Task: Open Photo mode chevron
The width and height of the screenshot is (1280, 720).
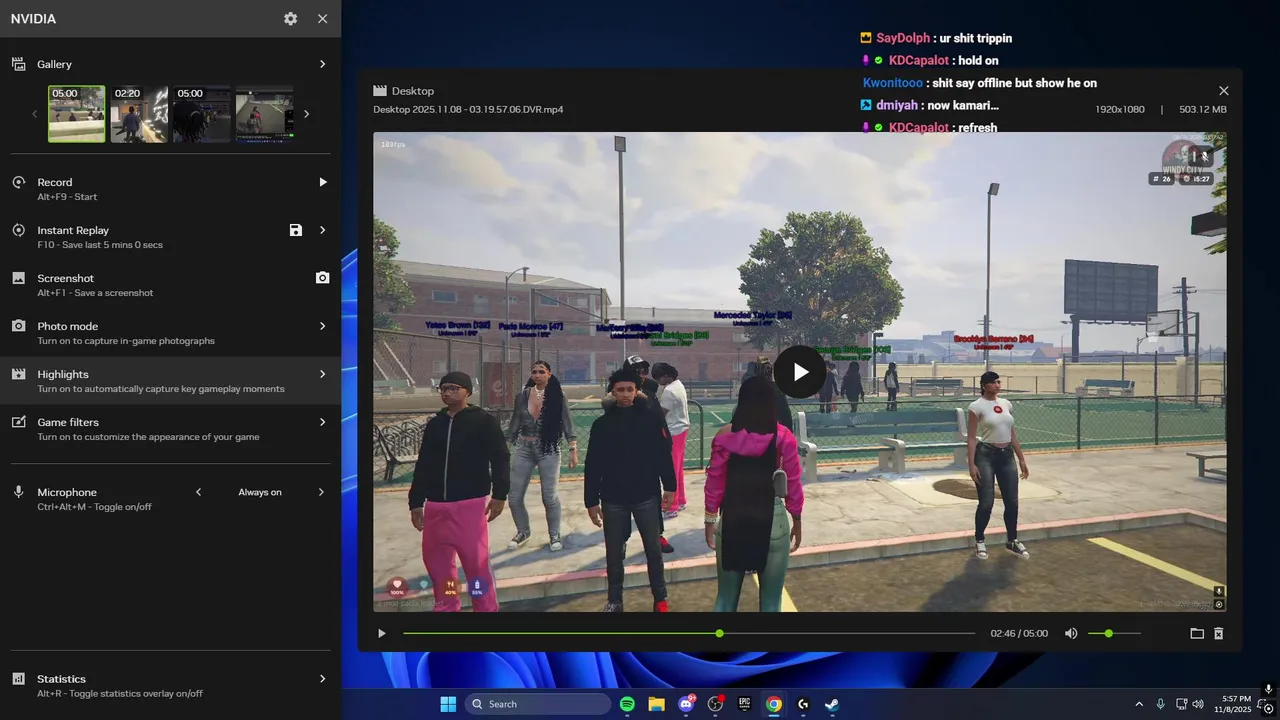Action: tap(322, 326)
